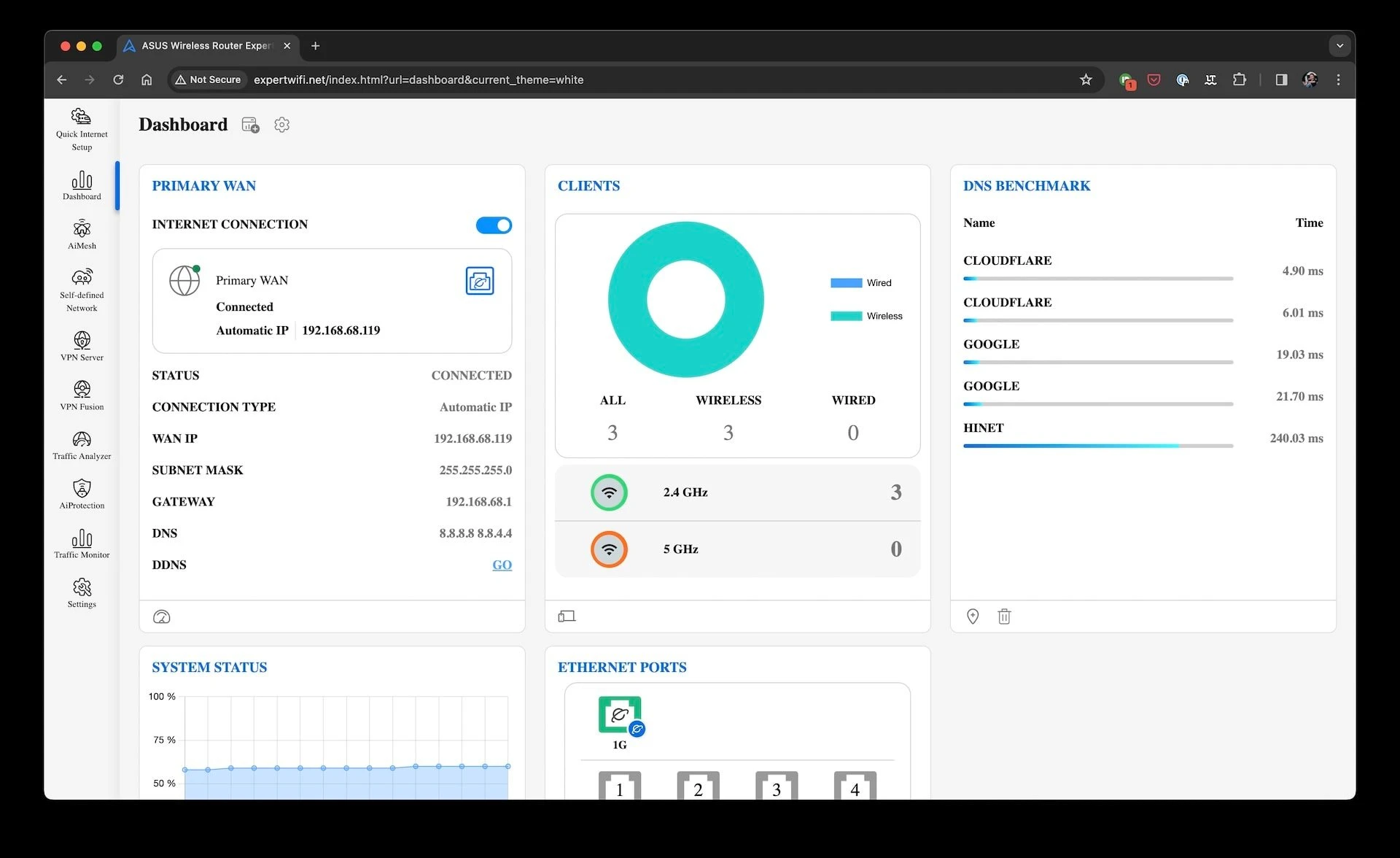Open AiProtection in sidebar
This screenshot has height=858, width=1400.
pos(82,495)
